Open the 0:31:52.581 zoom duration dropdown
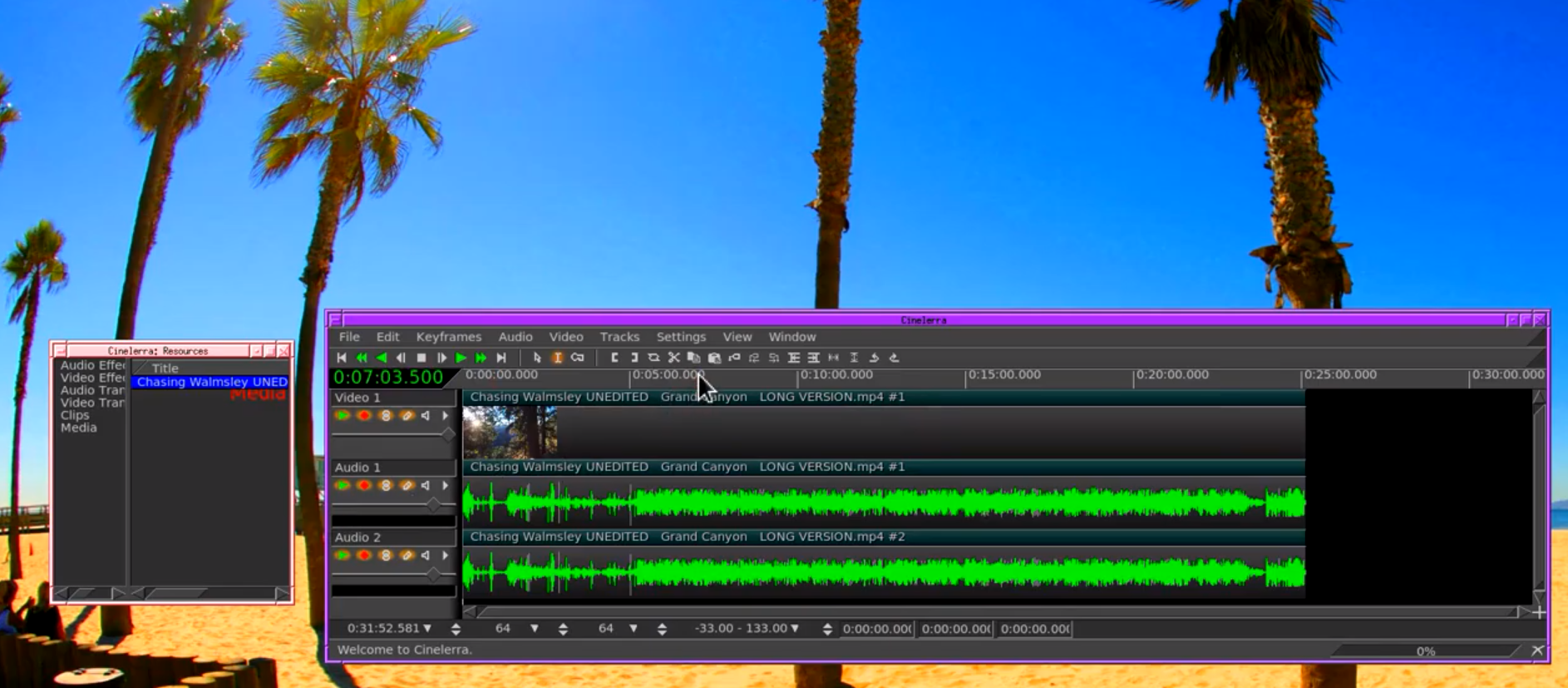Screen dimensions: 1568x688 [427, 628]
